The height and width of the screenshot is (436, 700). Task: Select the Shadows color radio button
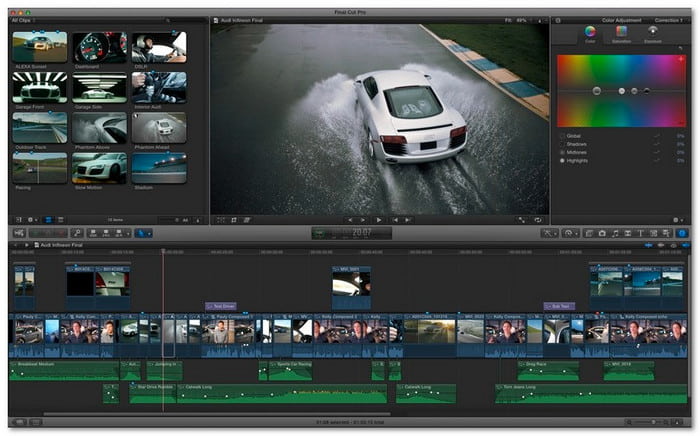click(x=561, y=143)
